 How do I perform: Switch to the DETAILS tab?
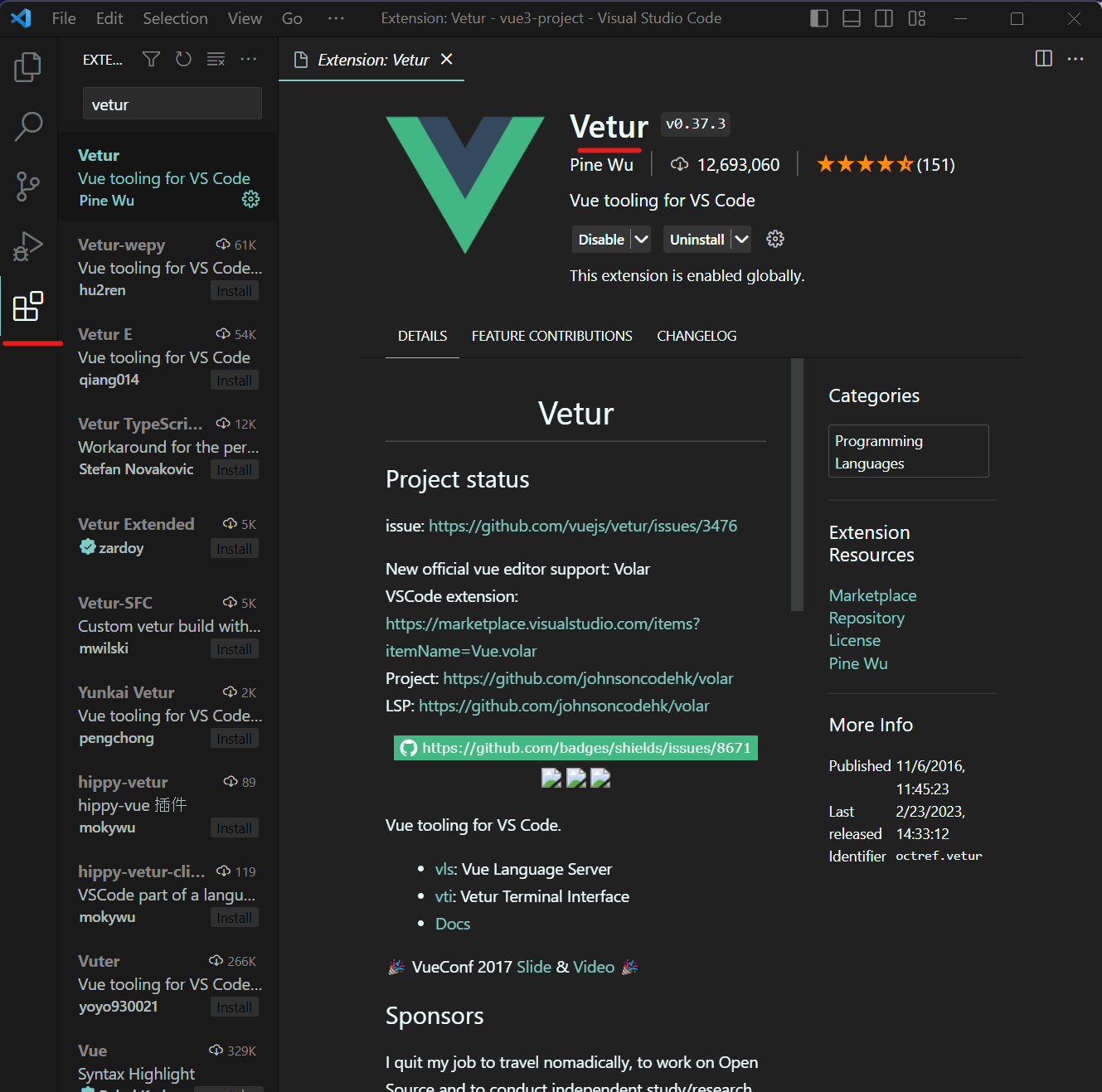pyautogui.click(x=422, y=336)
